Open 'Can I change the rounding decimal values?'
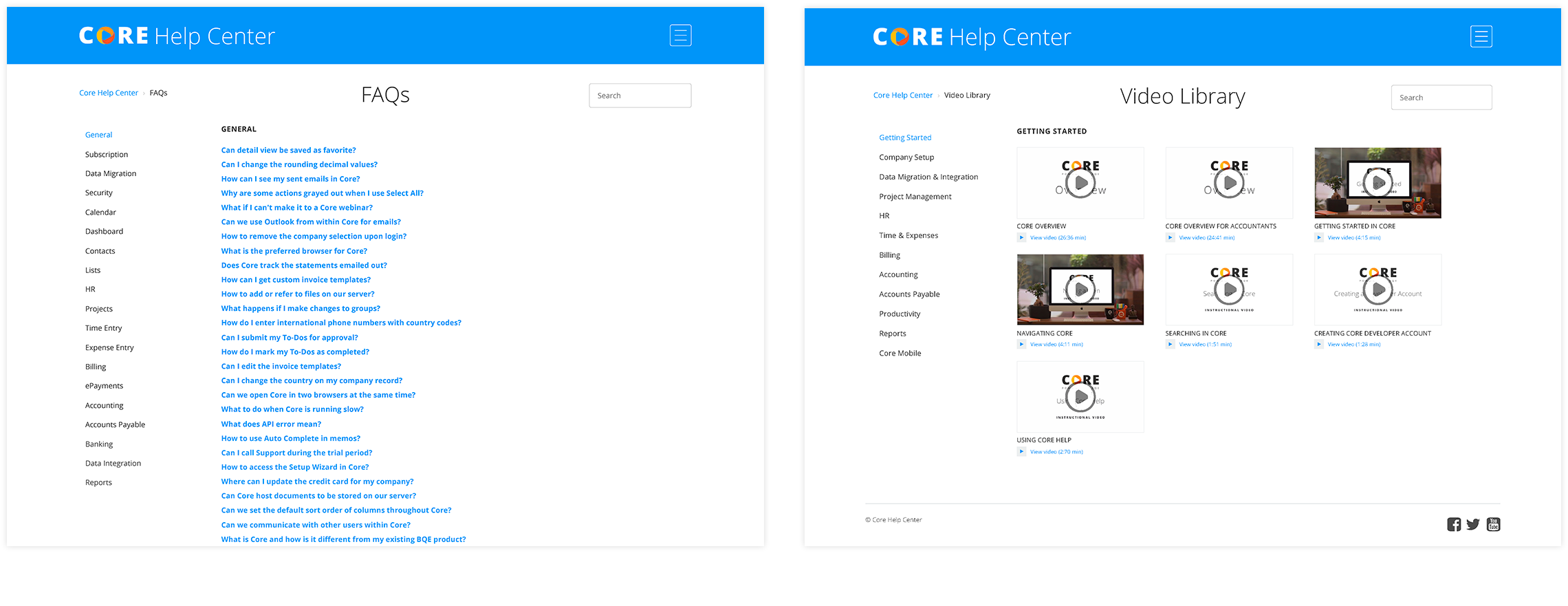Viewport: 1568px width, 606px height. pyautogui.click(x=299, y=164)
